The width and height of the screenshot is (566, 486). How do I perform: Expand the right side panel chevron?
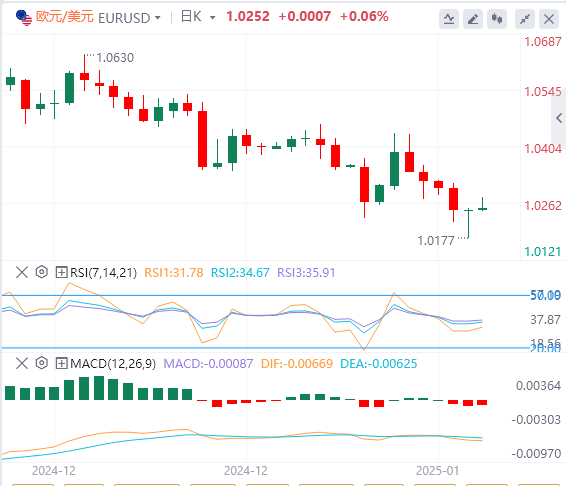[559, 118]
